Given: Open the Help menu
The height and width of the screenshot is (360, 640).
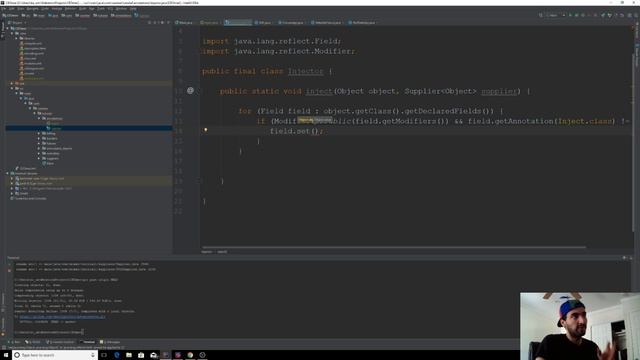Looking at the screenshot, I should pos(133,9).
